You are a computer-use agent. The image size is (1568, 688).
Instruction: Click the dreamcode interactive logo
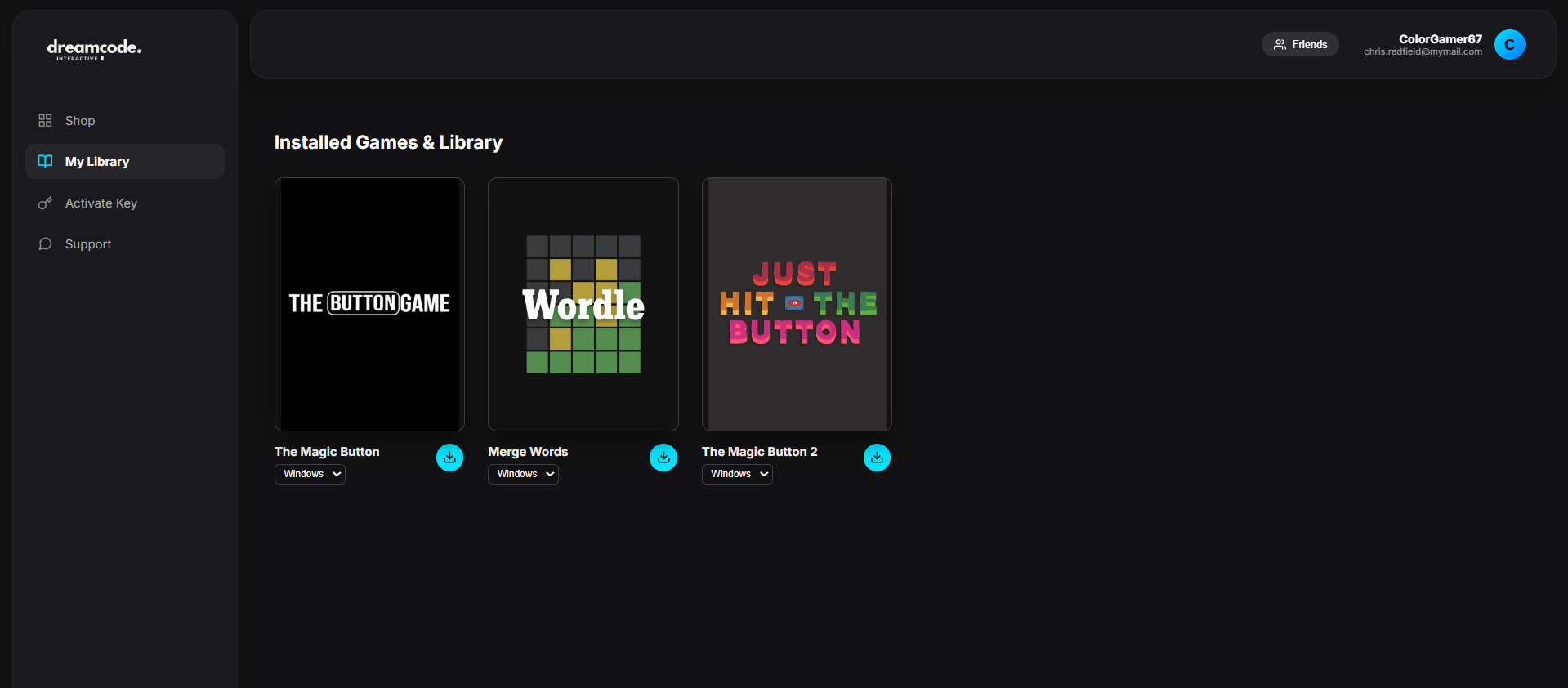pos(94,50)
